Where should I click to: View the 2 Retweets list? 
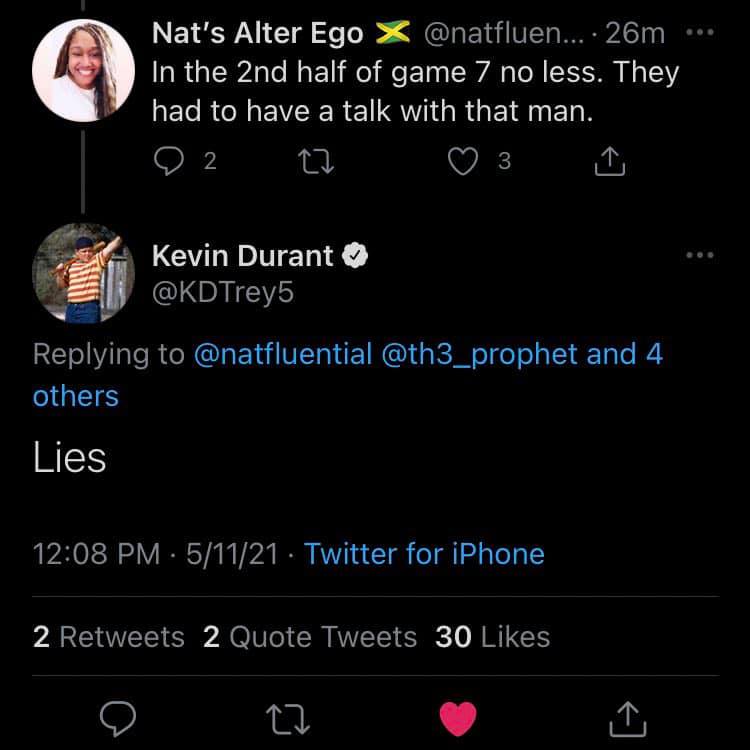[109, 637]
